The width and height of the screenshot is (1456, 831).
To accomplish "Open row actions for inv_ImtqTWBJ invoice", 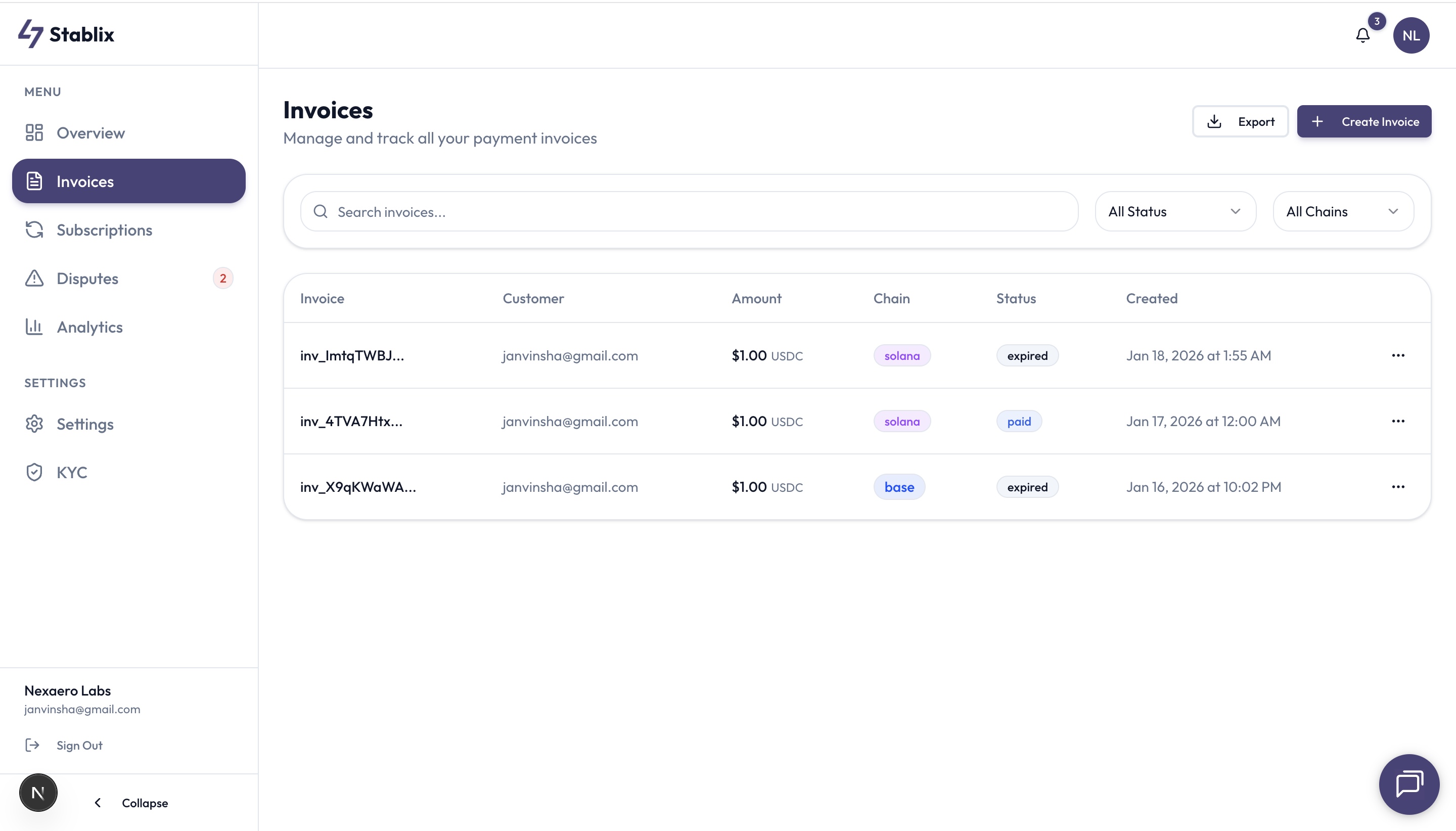I will point(1397,355).
